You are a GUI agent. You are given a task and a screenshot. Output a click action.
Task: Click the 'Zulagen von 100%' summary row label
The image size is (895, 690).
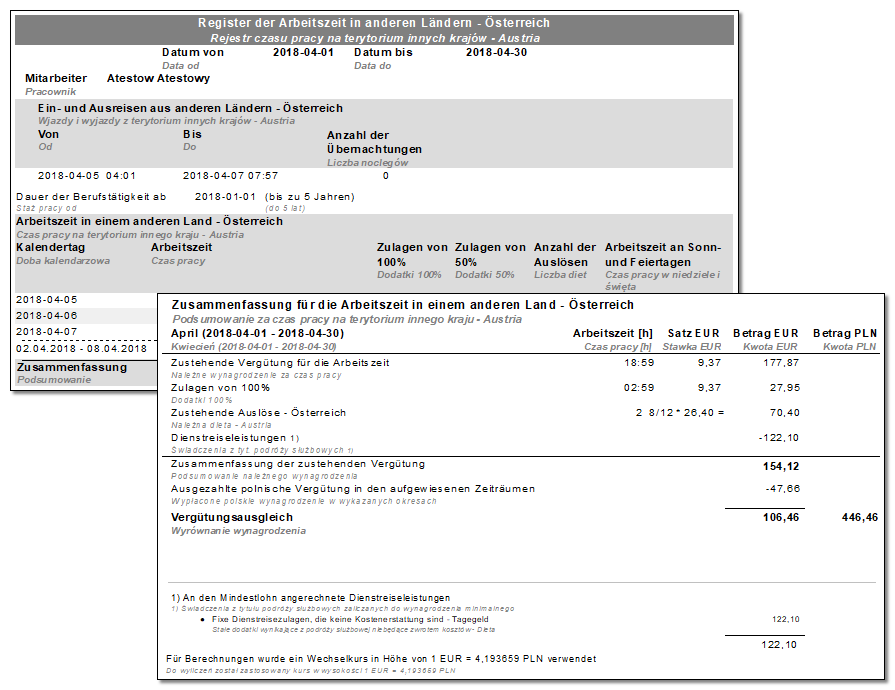point(220,388)
